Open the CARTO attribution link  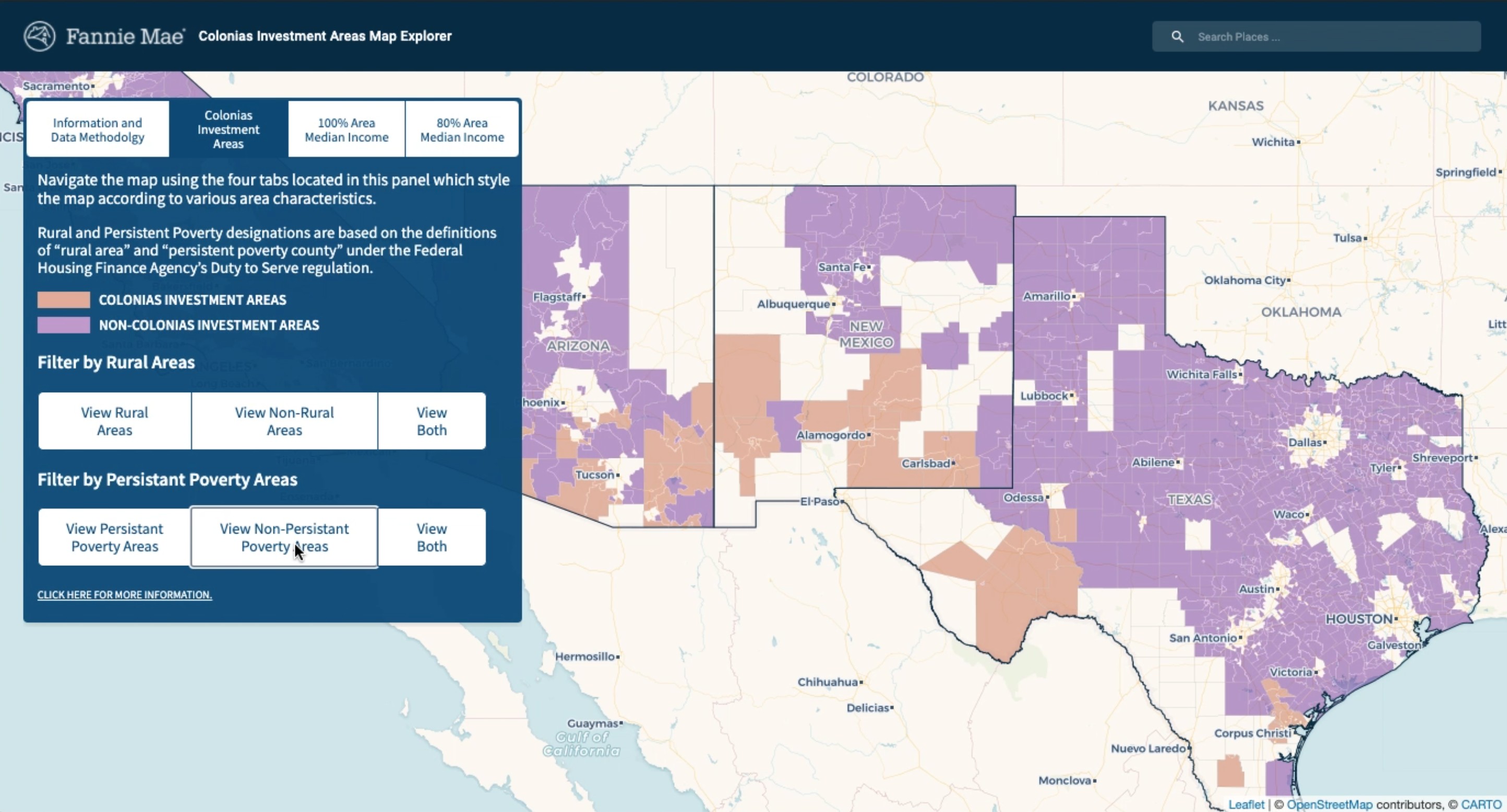coord(1481,804)
